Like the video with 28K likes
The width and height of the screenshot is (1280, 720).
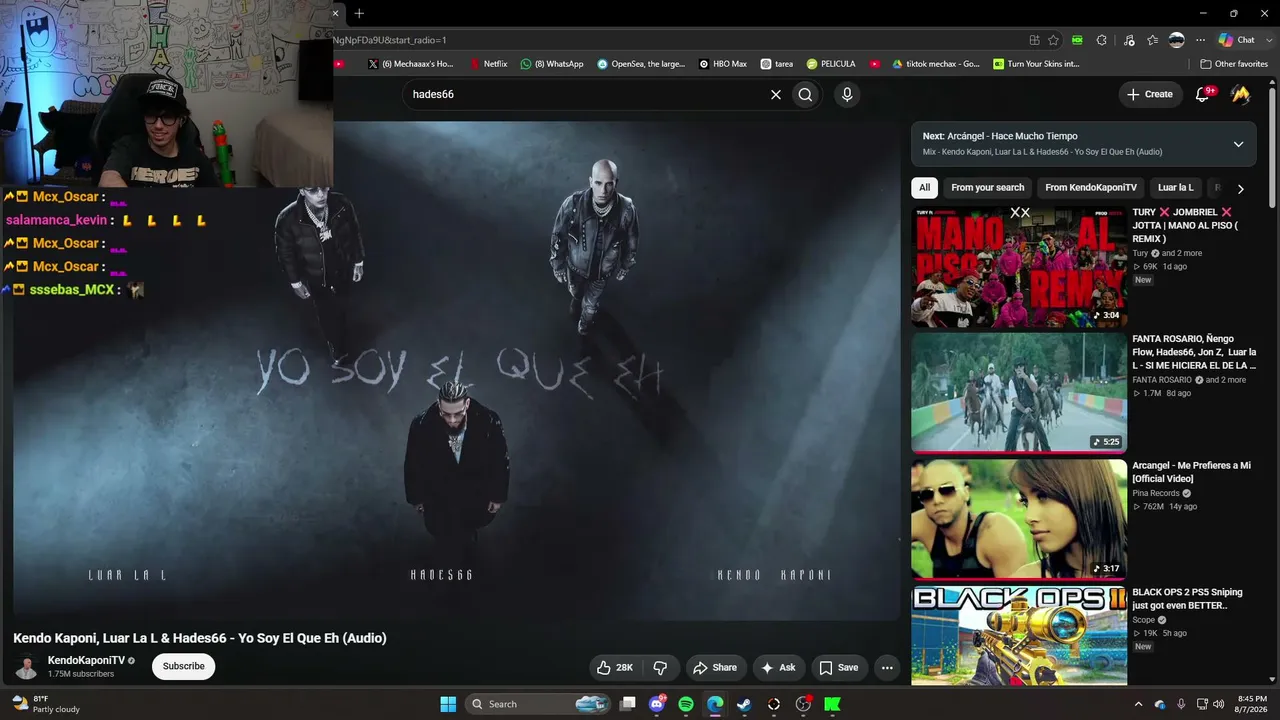tap(615, 668)
